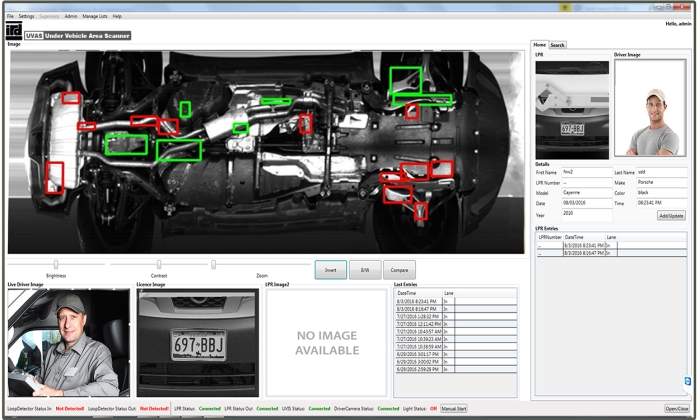Click the IRD logo icon
The width and height of the screenshot is (700, 420).
click(14, 32)
